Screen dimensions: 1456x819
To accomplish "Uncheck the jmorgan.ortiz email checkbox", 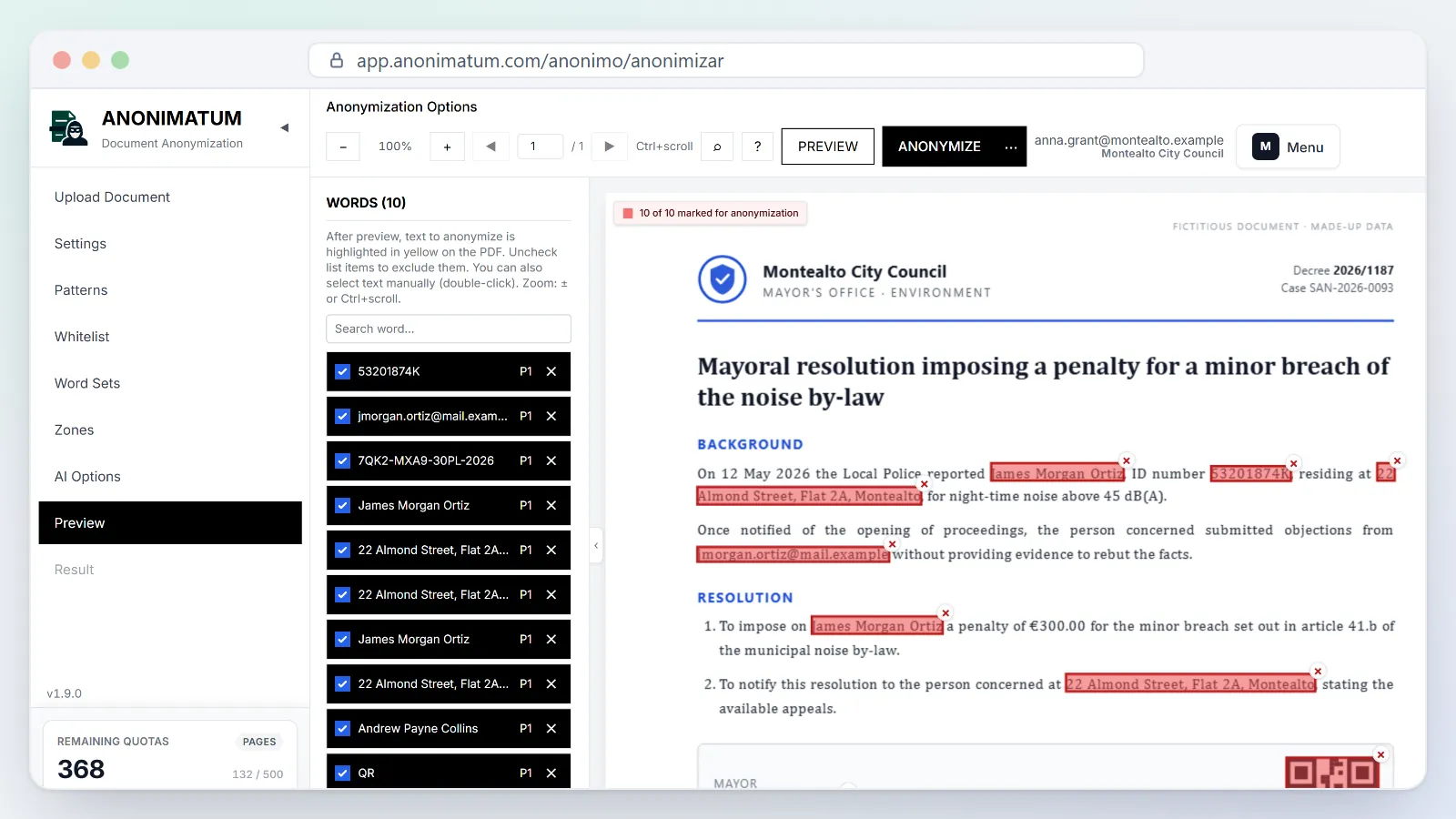I will pyautogui.click(x=343, y=416).
